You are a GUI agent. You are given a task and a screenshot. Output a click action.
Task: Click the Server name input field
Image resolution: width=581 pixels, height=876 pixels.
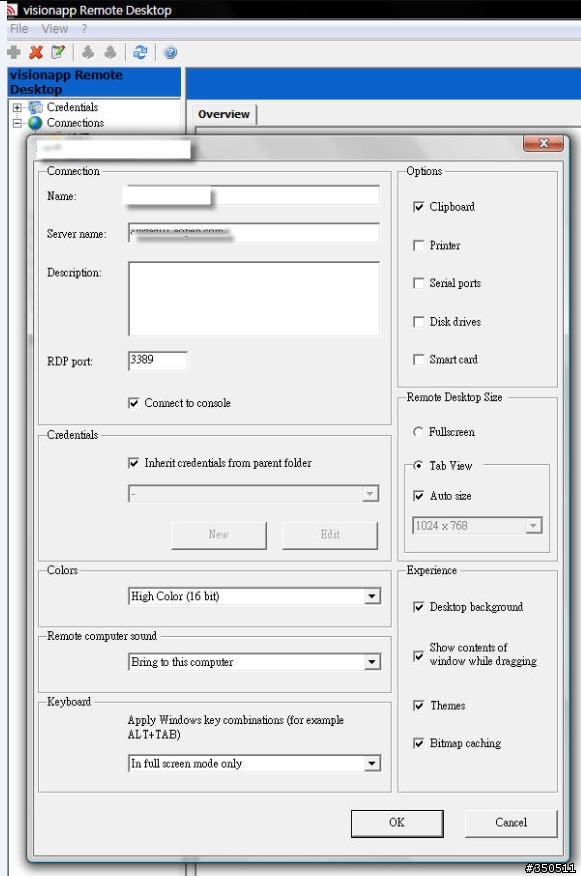[254, 232]
